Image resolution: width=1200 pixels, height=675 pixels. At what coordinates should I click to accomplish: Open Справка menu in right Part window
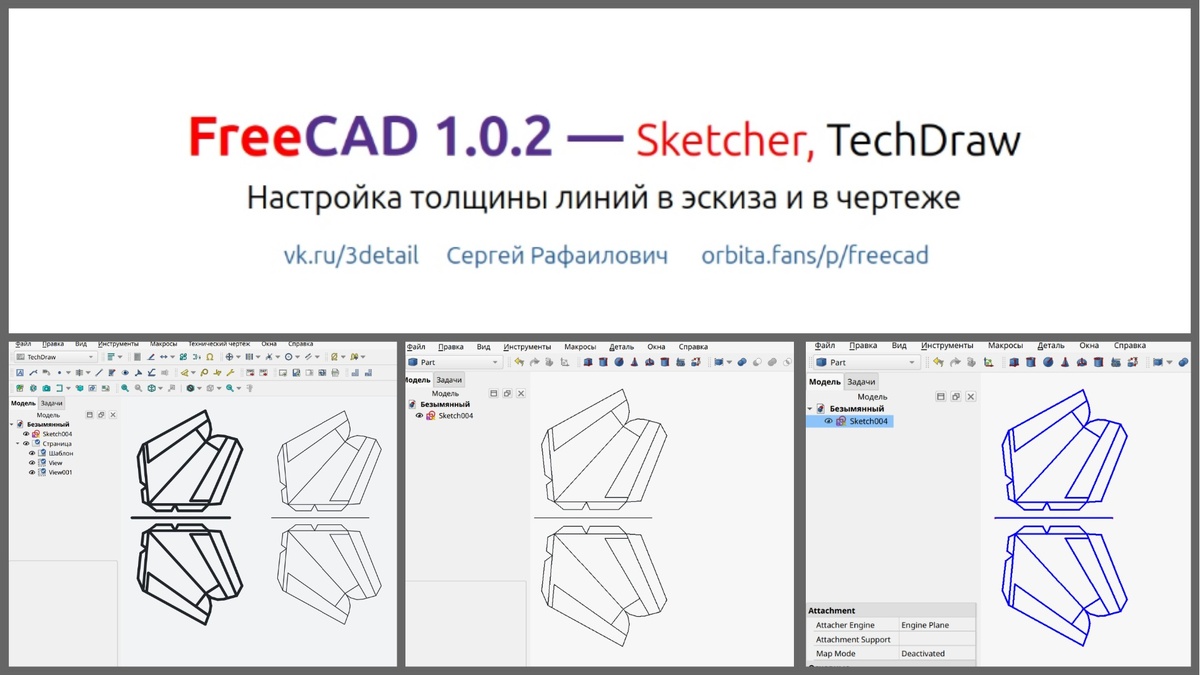coord(1130,345)
